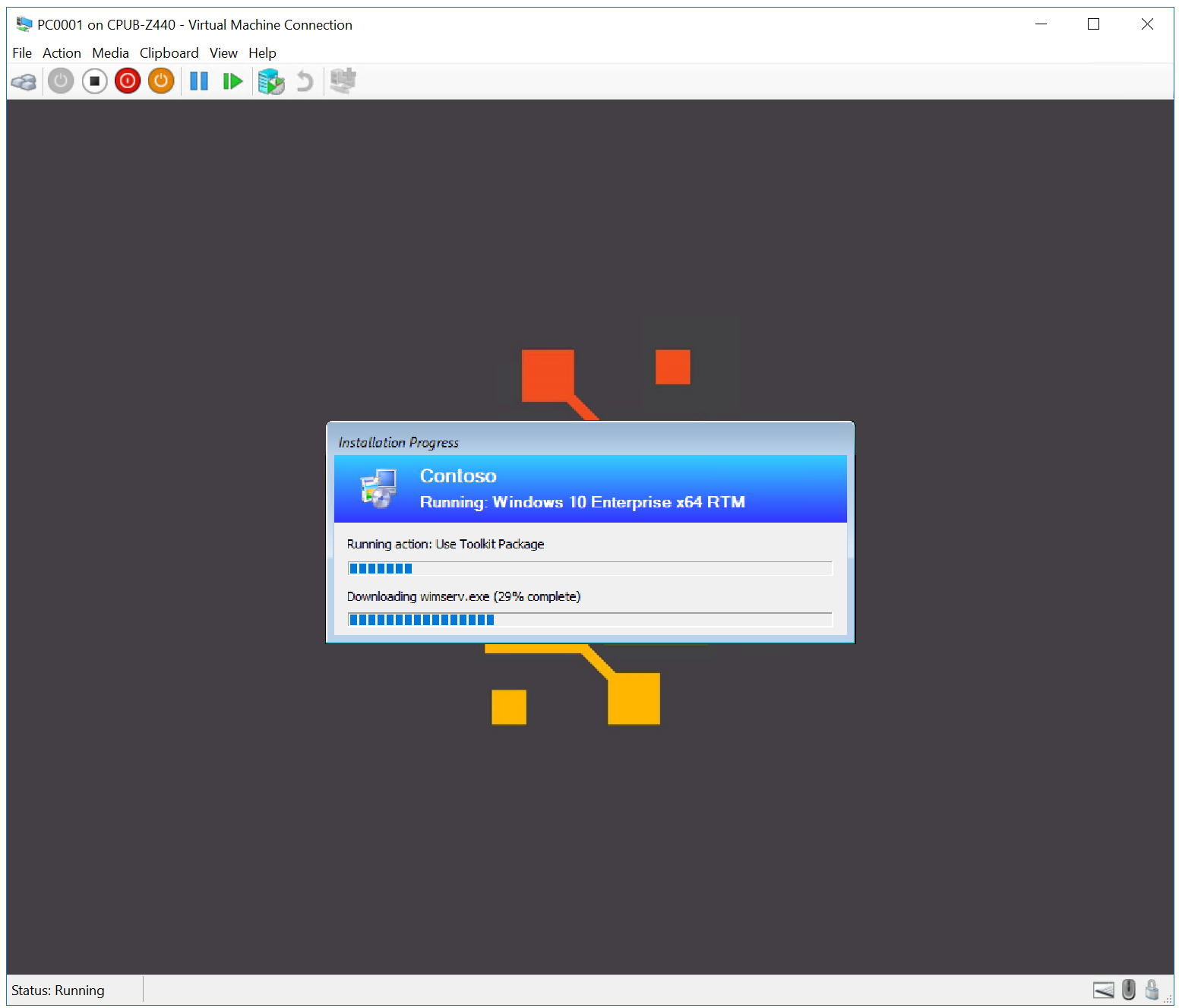Viewport: 1179px width, 1008px height.
Task: Reset the VM using the green play icon
Action: [x=232, y=81]
